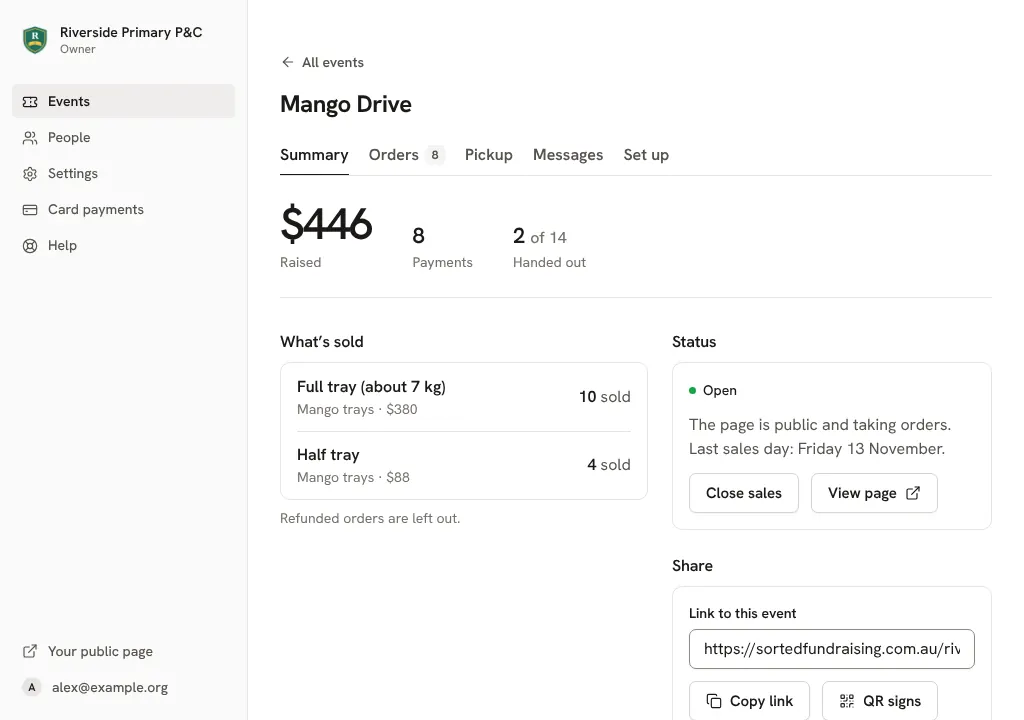
Task: Open Your public page link
Action: (x=123, y=651)
